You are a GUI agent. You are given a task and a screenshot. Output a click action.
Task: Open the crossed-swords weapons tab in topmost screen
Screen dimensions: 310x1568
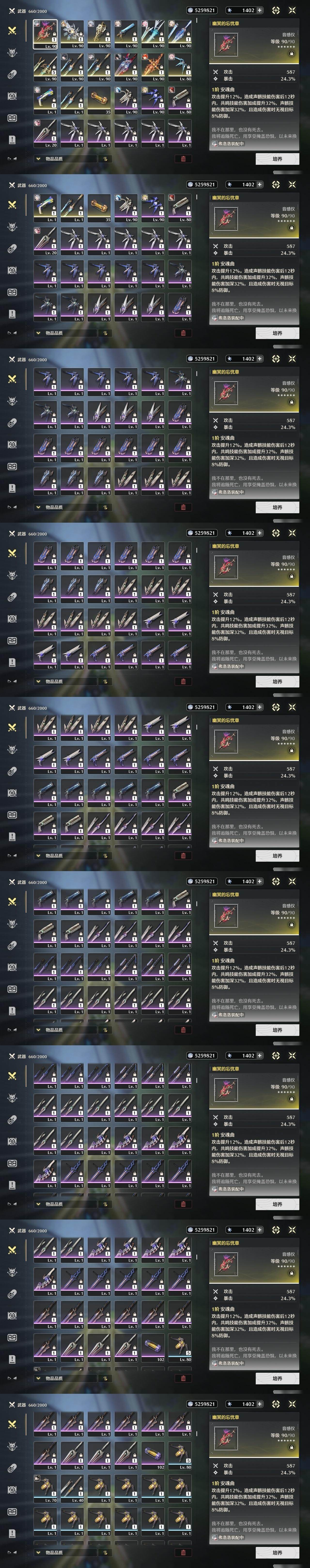tap(12, 30)
